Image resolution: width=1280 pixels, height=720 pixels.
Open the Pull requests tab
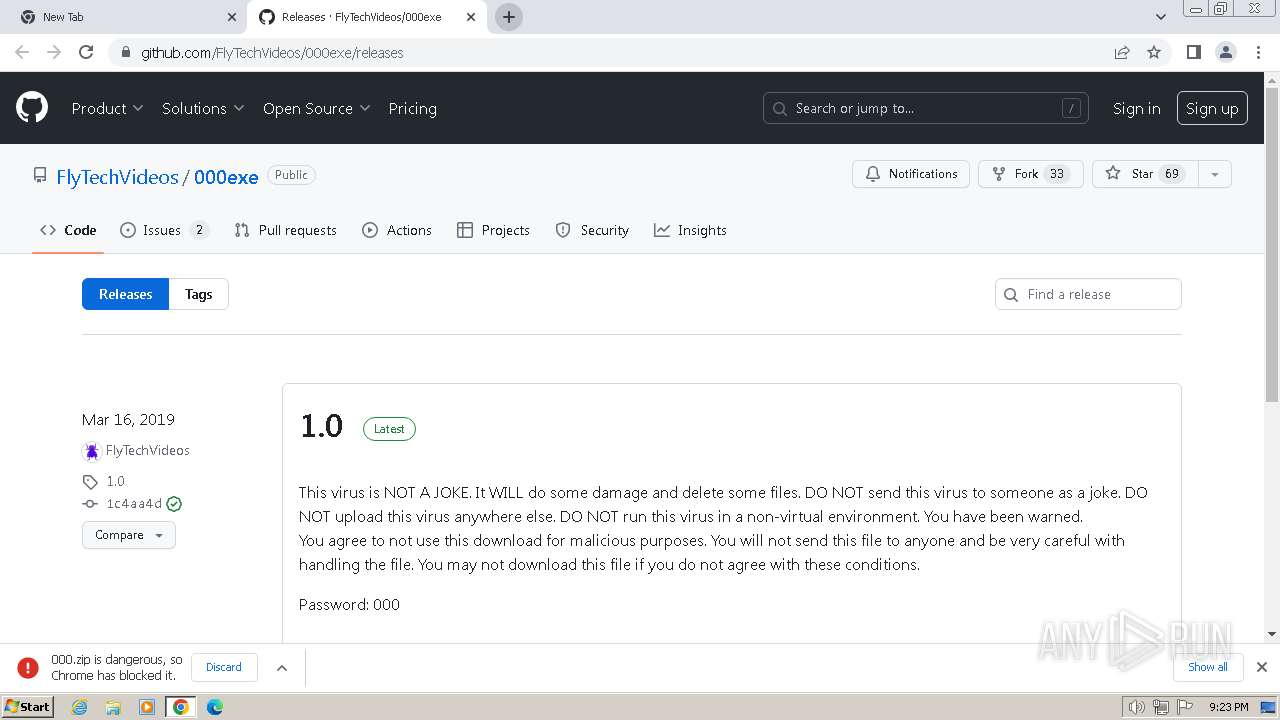(x=285, y=230)
